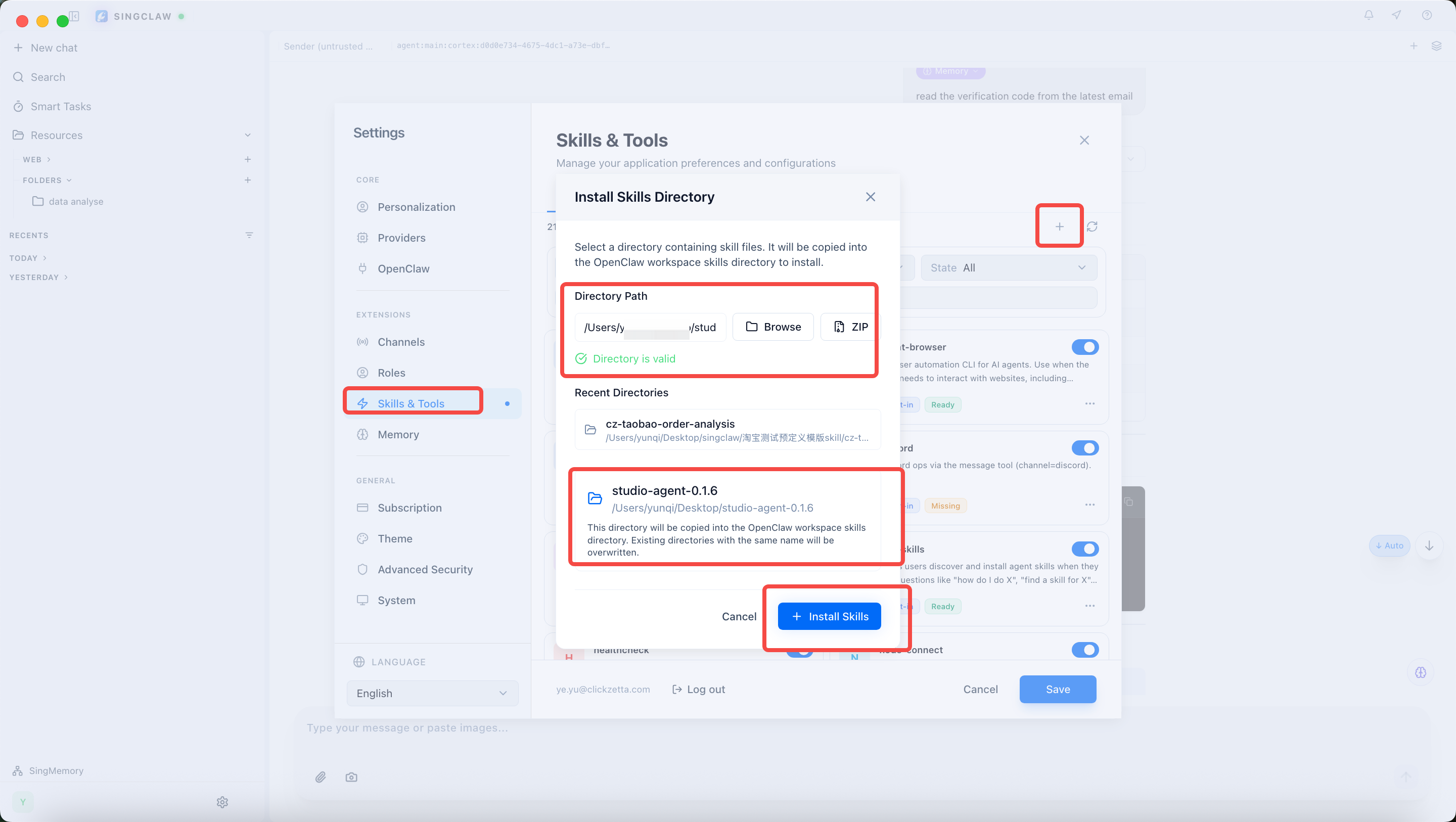The image size is (1456, 822).
Task: Click Browse to choose a directory
Action: click(772, 327)
